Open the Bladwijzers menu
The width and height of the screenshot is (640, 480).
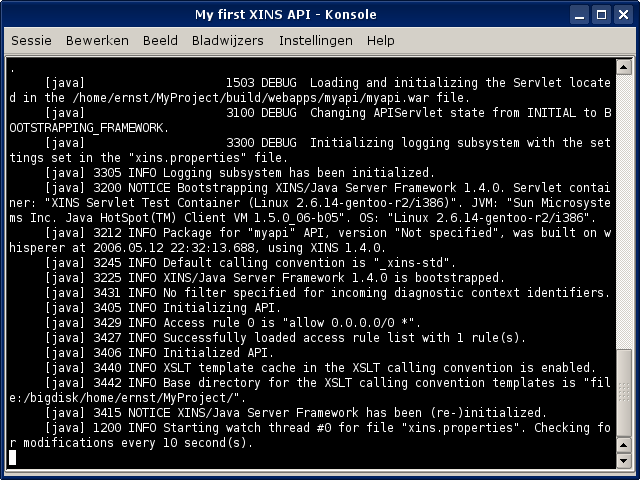[x=228, y=41]
